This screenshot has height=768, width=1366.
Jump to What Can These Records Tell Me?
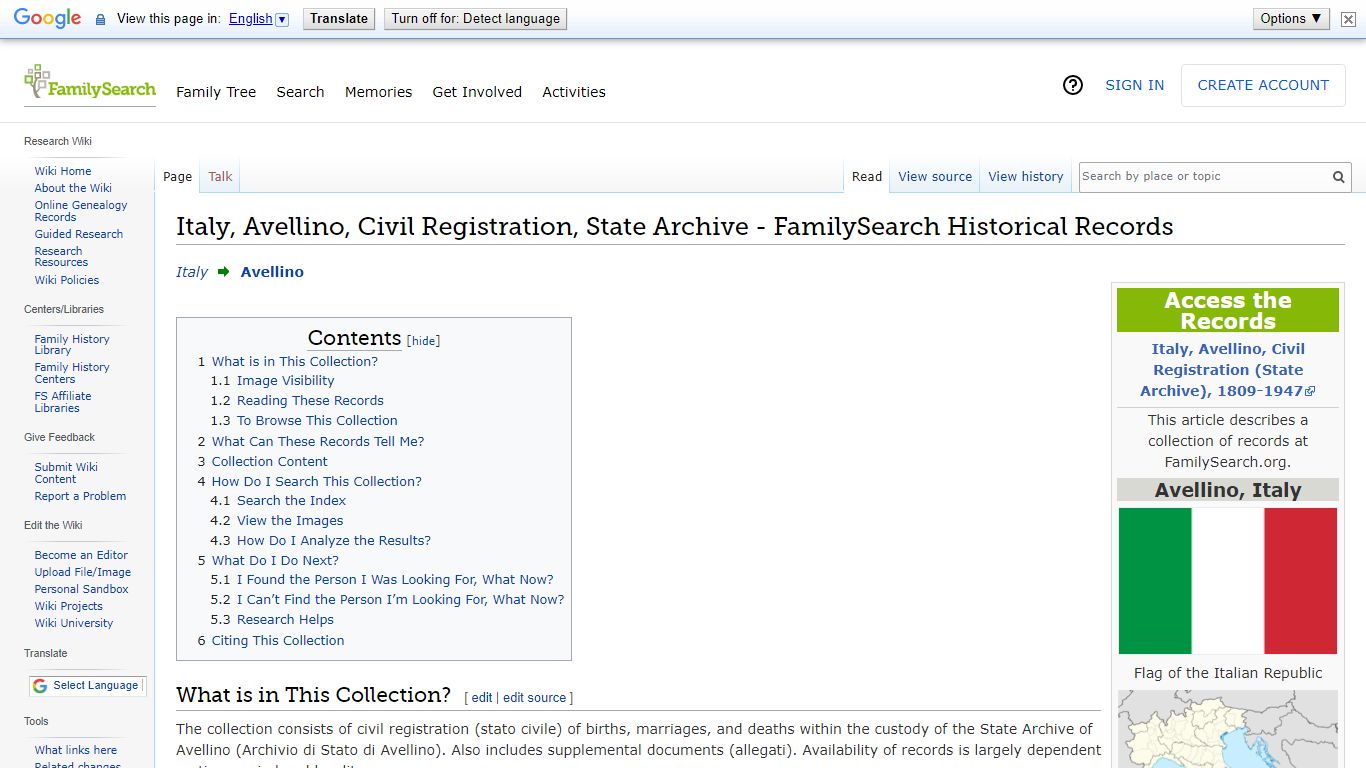tap(318, 441)
